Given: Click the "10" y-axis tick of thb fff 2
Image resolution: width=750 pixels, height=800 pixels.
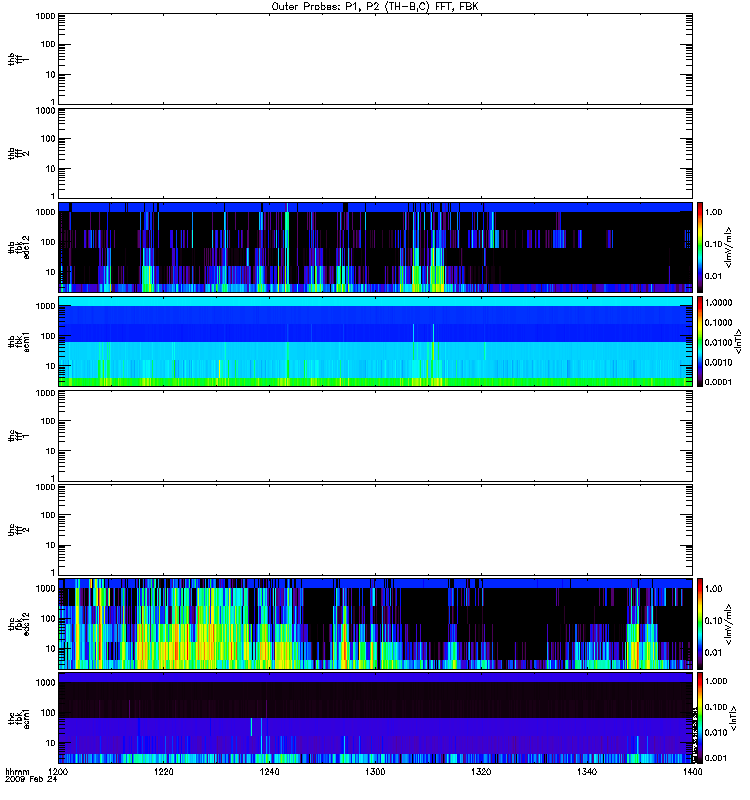Looking at the screenshot, I should point(51,169).
